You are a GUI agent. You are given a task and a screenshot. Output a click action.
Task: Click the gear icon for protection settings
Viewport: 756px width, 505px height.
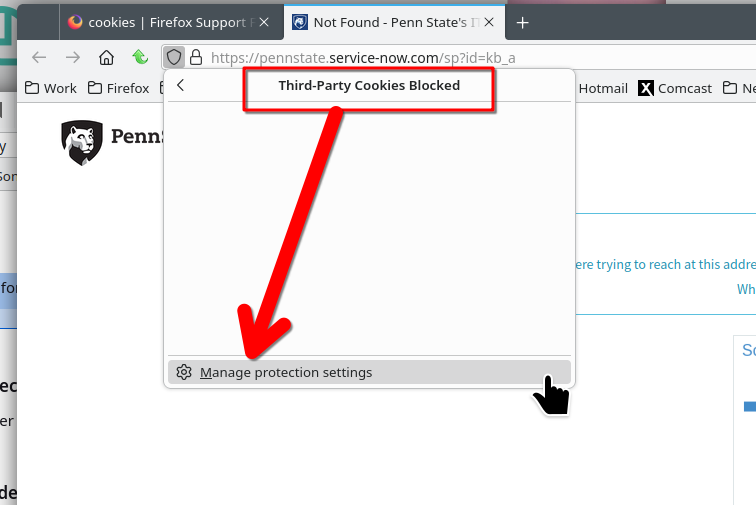tap(184, 372)
